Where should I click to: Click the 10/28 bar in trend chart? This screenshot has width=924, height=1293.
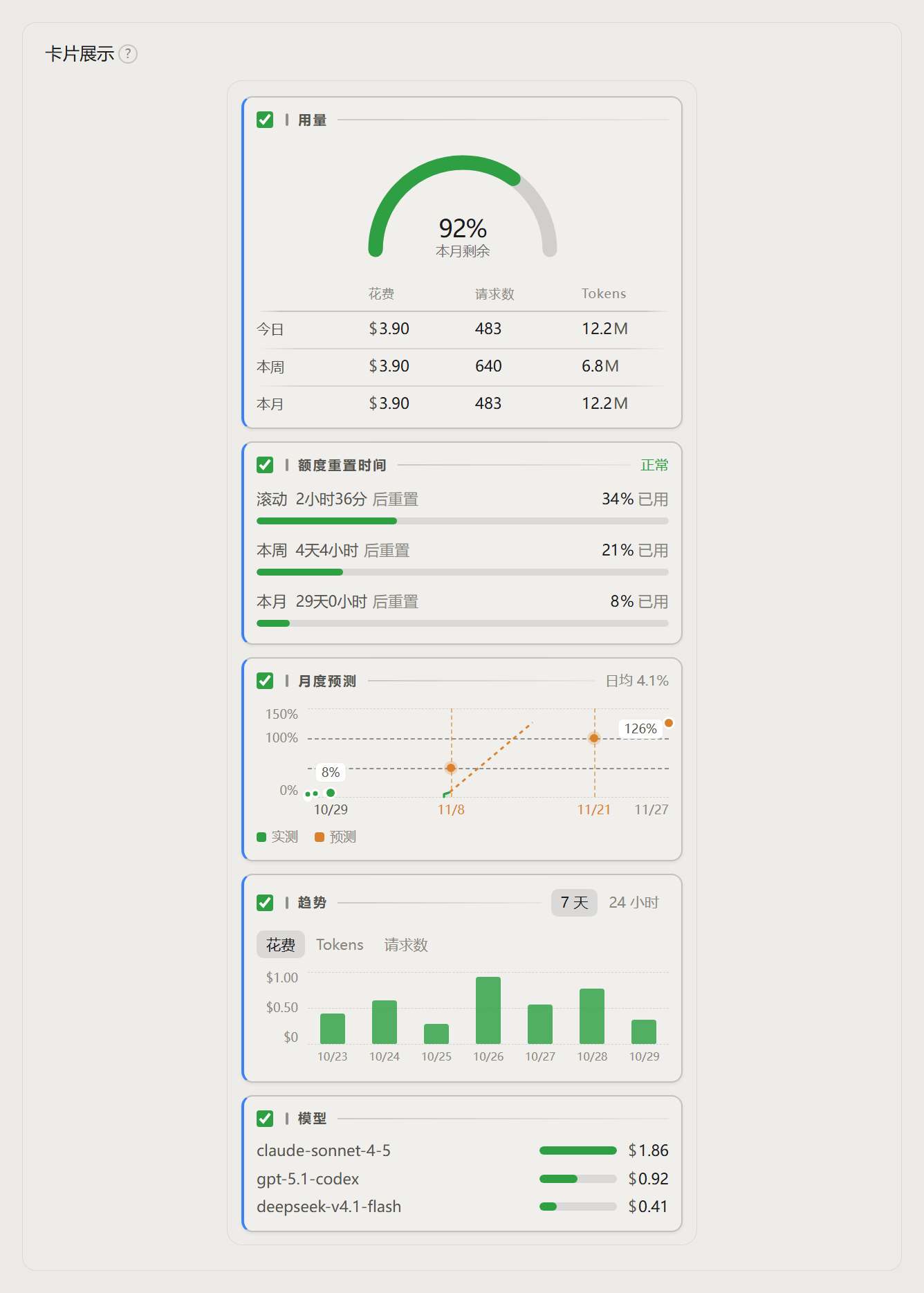(x=592, y=1016)
